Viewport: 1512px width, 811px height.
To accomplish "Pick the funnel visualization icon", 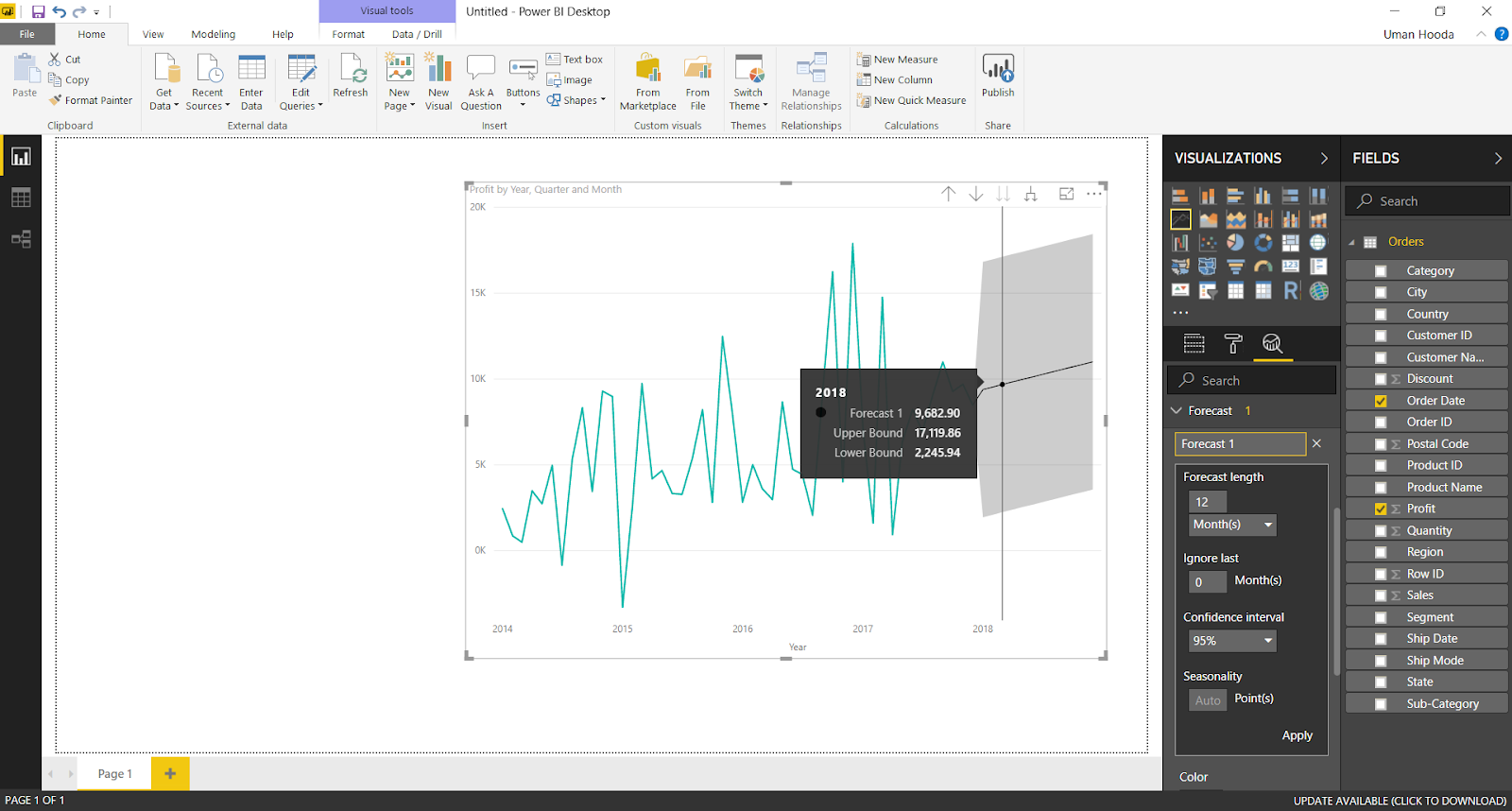I will coord(1235,267).
